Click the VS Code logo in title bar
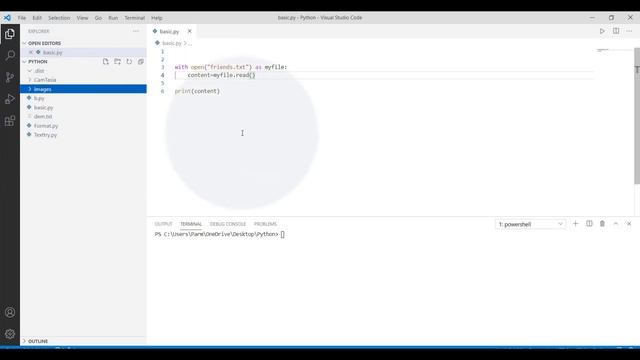Screen dimensions: 640x360 7,18
